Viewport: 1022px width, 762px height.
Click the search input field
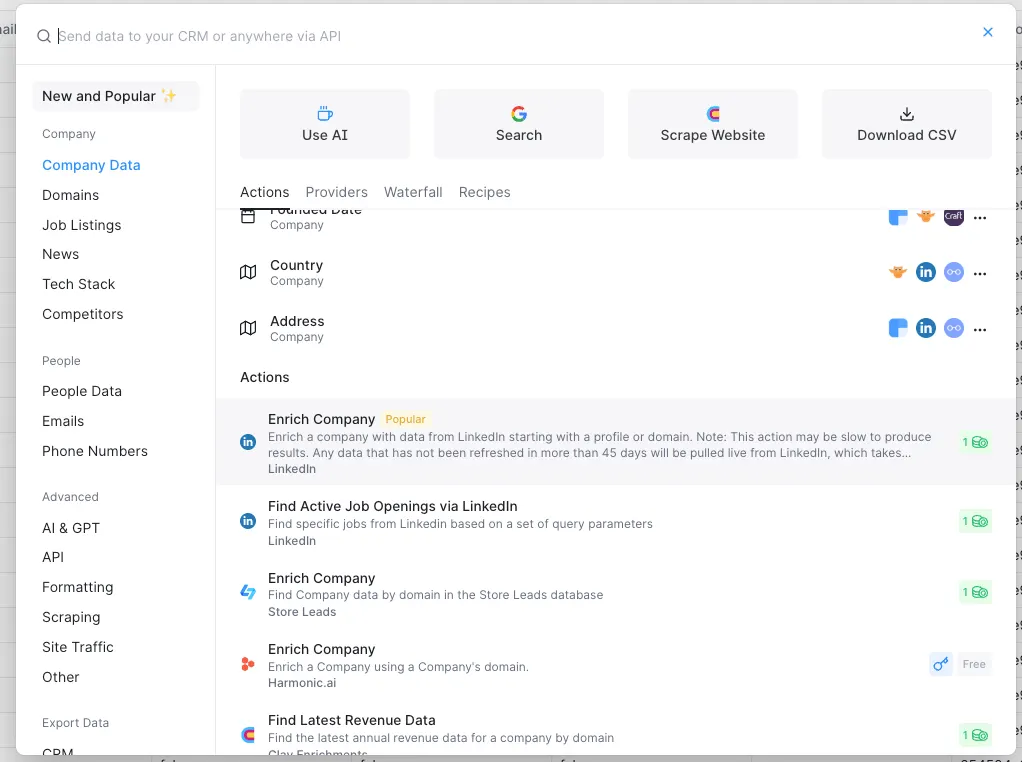point(515,37)
